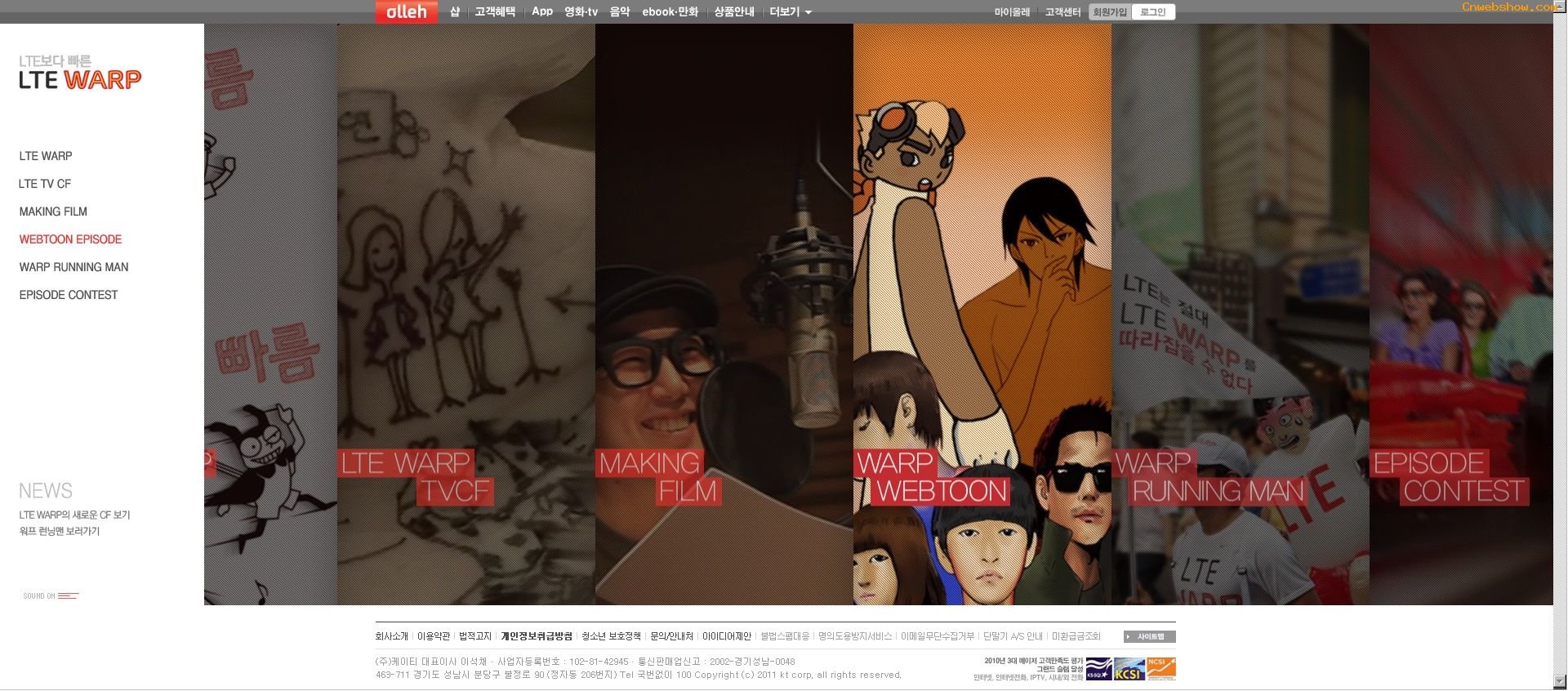This screenshot has height=691, width=1568.
Task: Open news item 워프 런닝맨 보러가기
Action: click(x=59, y=532)
